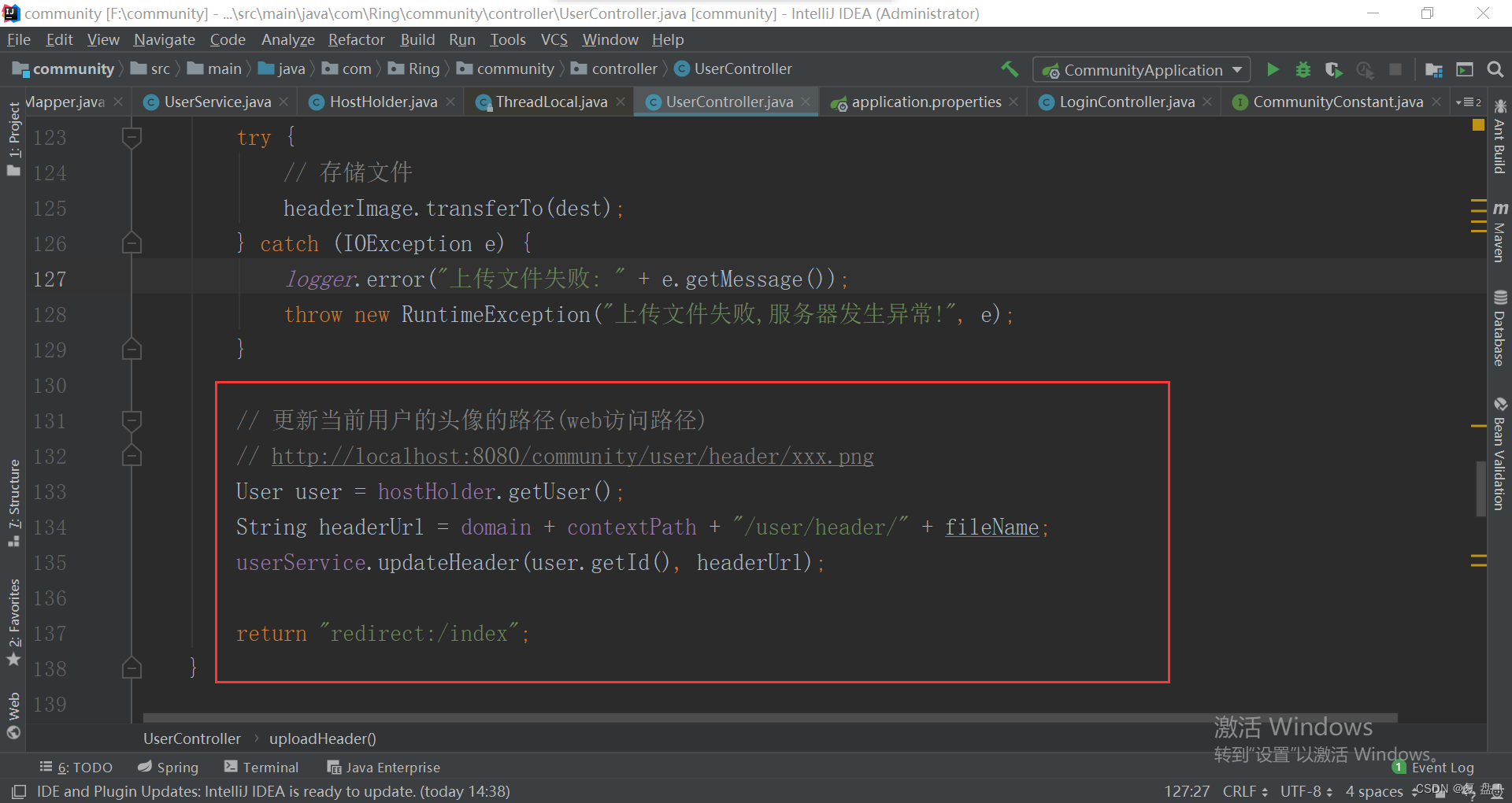This screenshot has width=1512, height=803.
Task: Toggle tool window bars icon bottom-left
Action: tap(19, 791)
